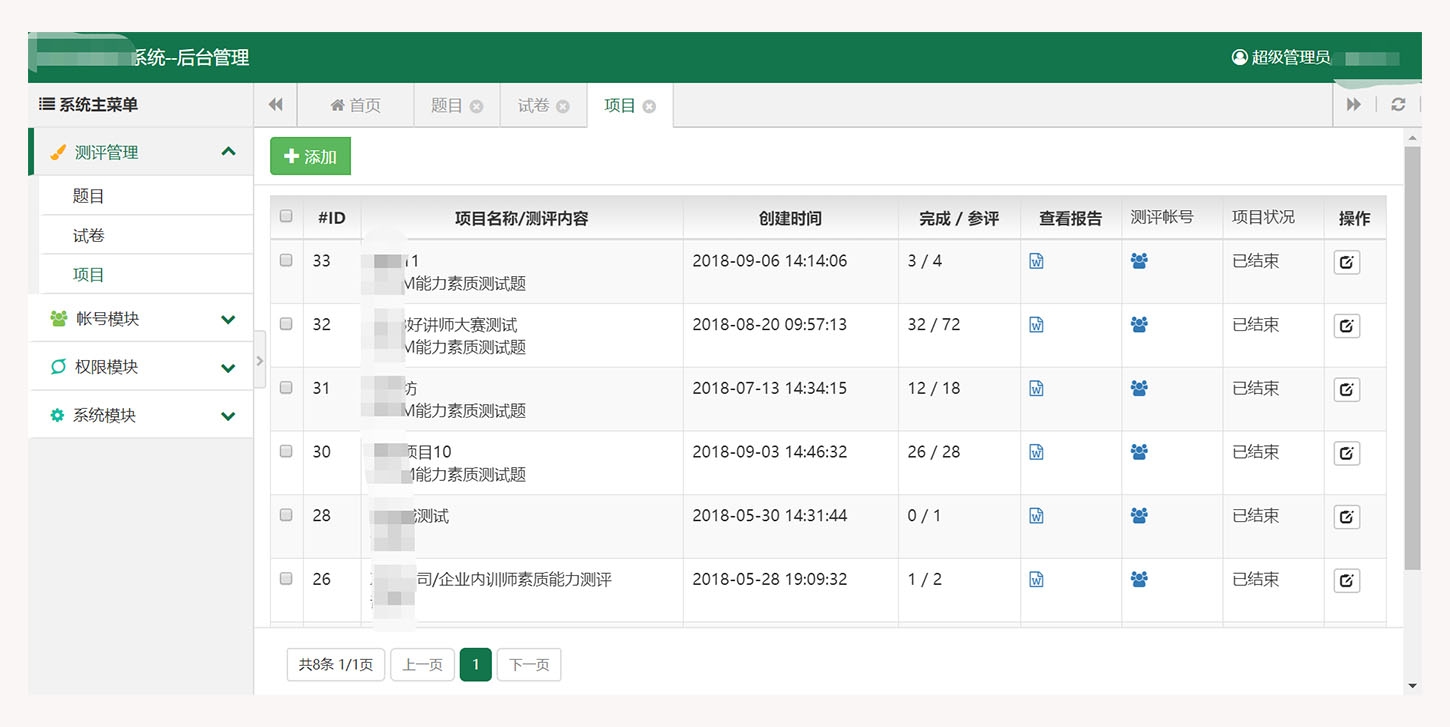Image resolution: width=1450 pixels, height=727 pixels.
Task: Click the green 添加 button
Action: tap(310, 157)
